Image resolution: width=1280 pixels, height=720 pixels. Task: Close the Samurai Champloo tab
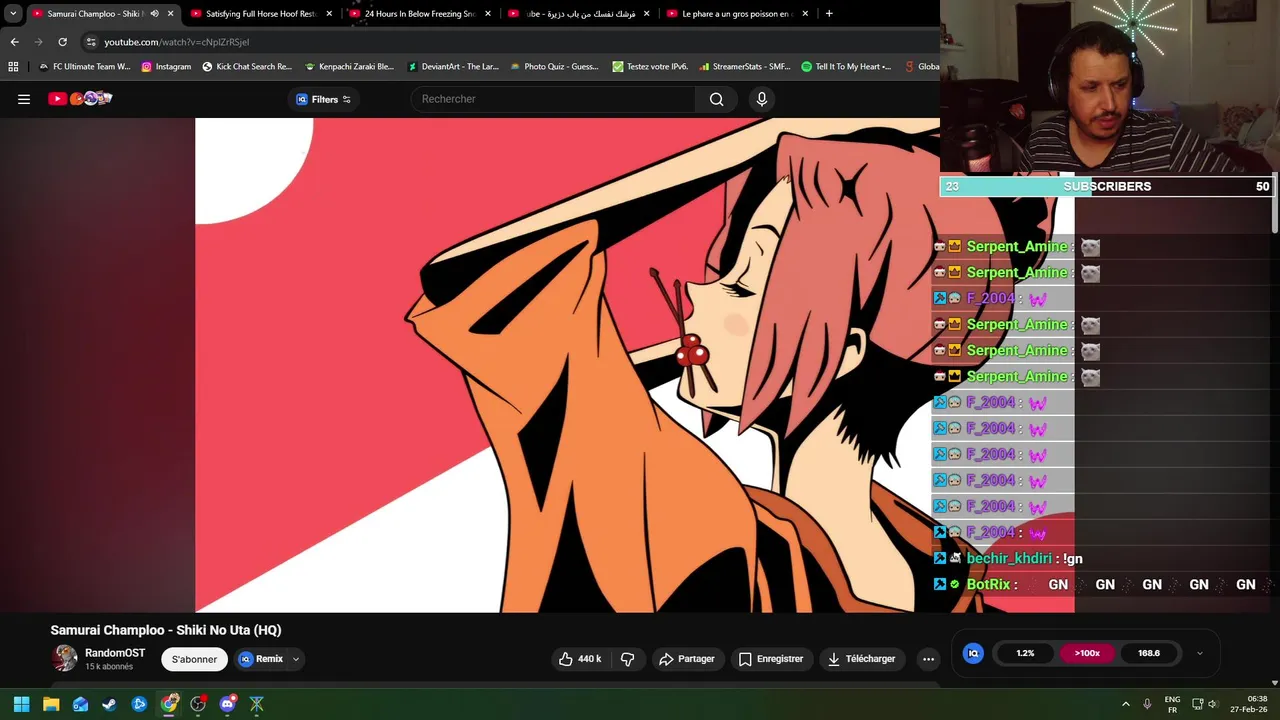(170, 14)
